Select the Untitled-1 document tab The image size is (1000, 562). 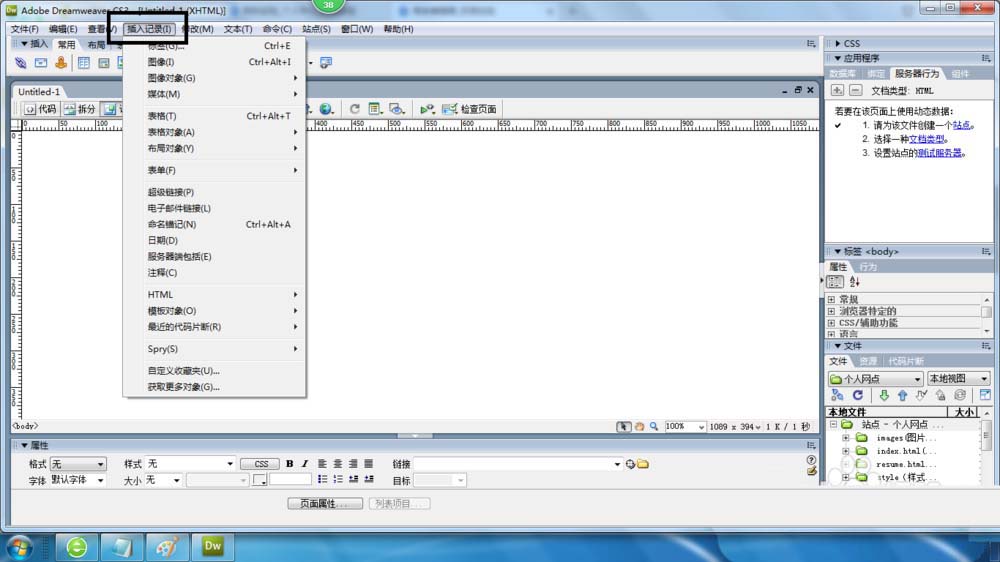tap(39, 91)
